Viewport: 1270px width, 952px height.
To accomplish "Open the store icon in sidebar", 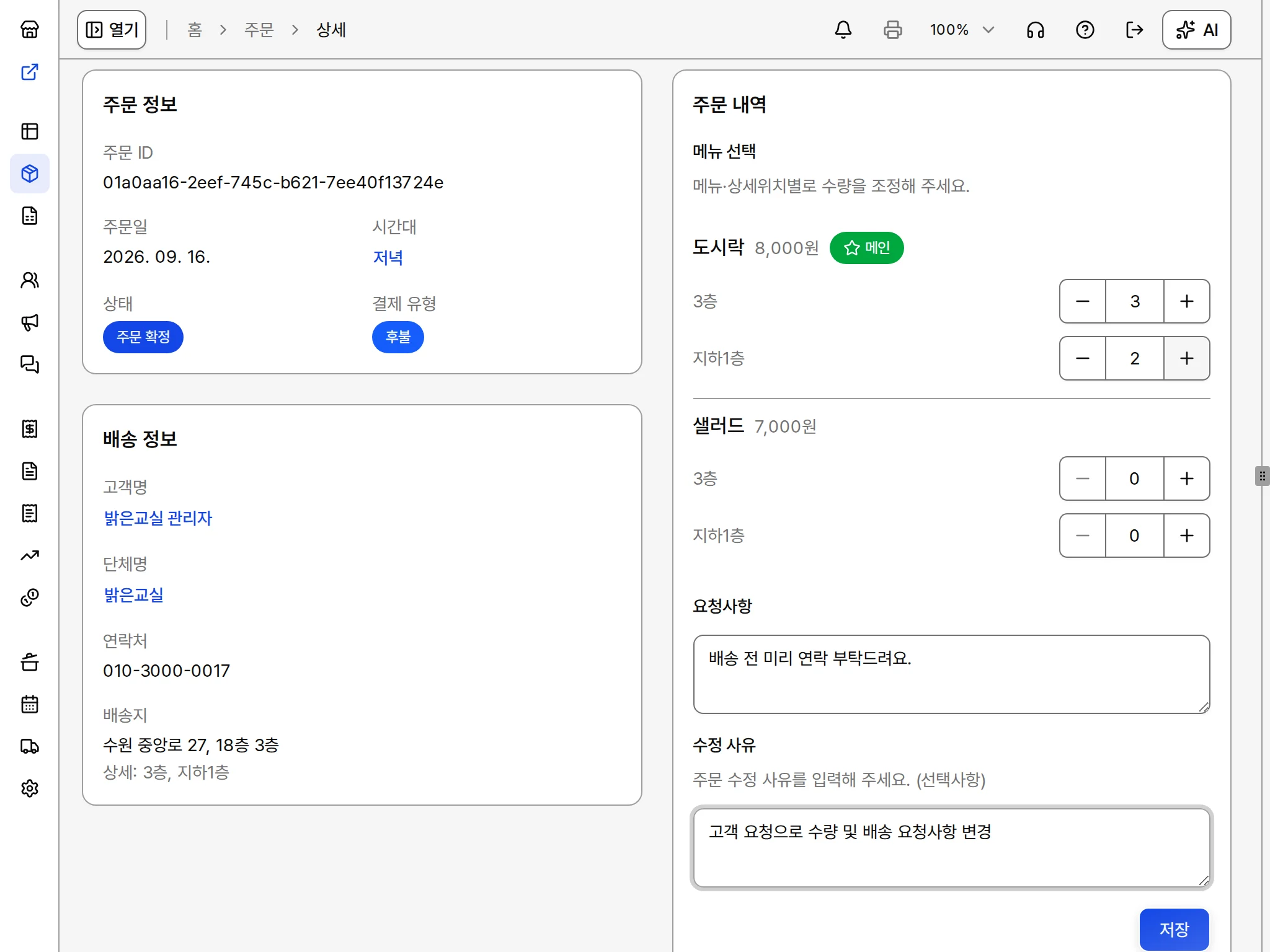I will (x=30, y=29).
